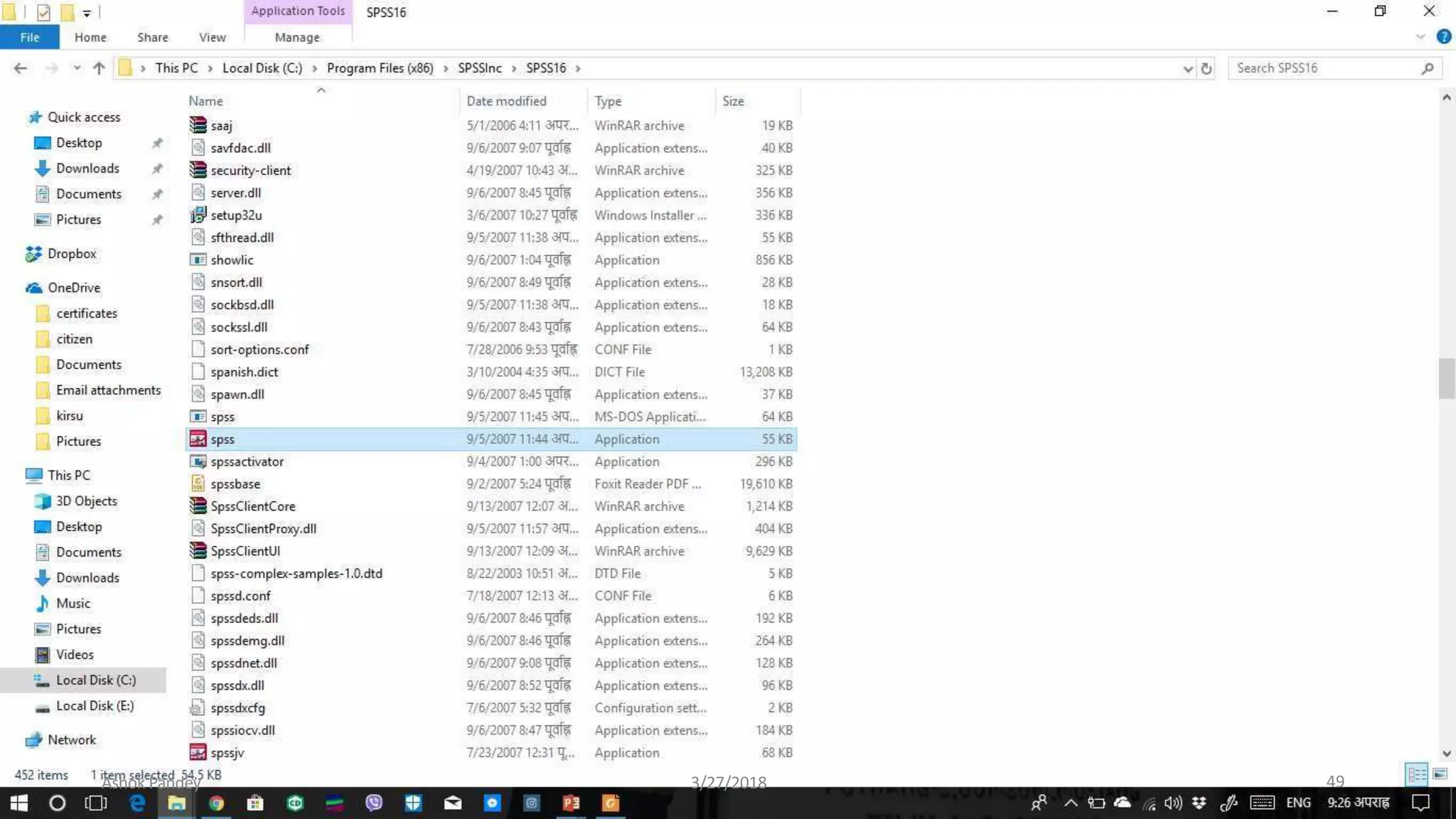Expand the ribbon using chevron arrow
This screenshot has width=1456, height=819.
click(1420, 37)
